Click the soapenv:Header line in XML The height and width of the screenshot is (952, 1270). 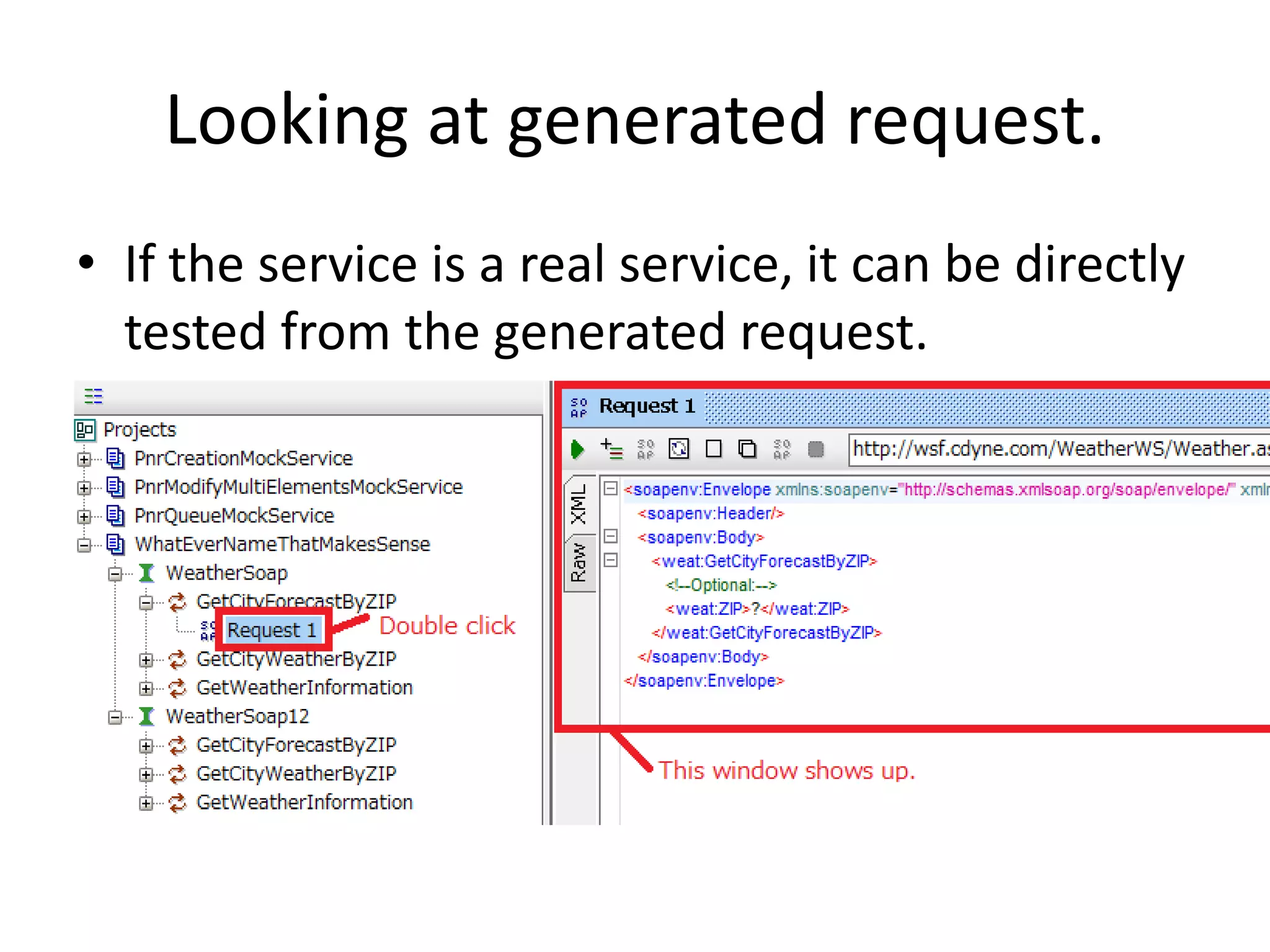click(x=711, y=513)
